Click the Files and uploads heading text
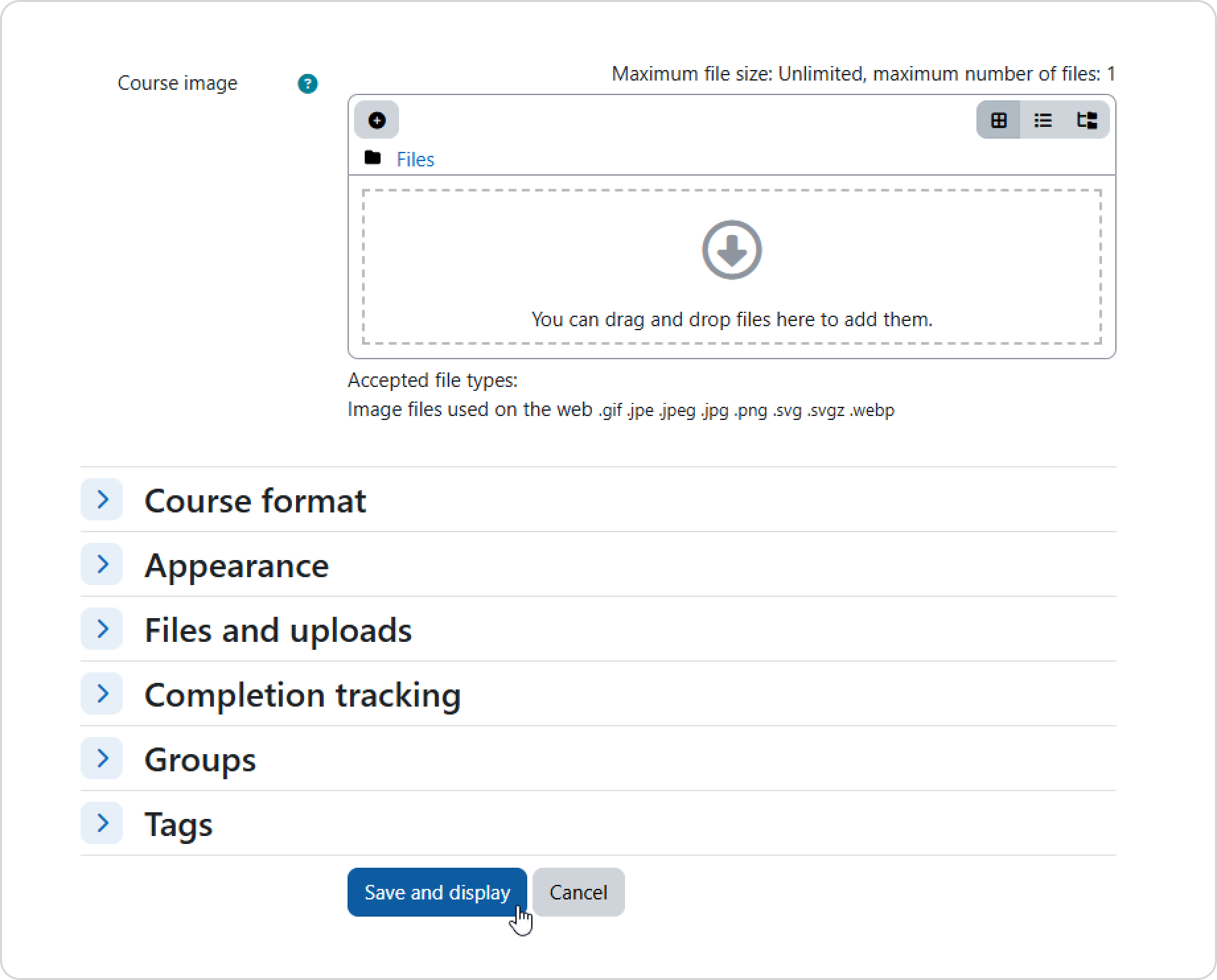This screenshot has height=980, width=1217. pyautogui.click(x=278, y=630)
